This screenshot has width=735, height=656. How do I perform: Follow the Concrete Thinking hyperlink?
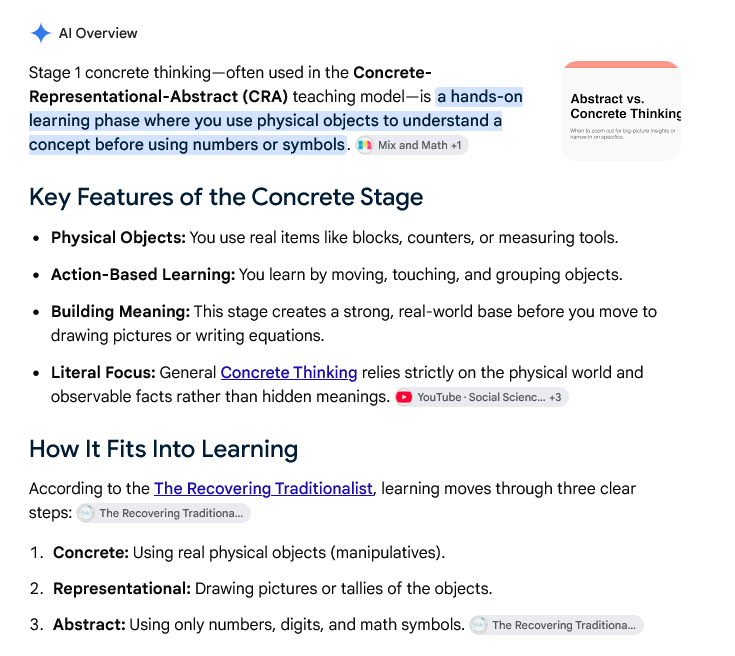(289, 372)
